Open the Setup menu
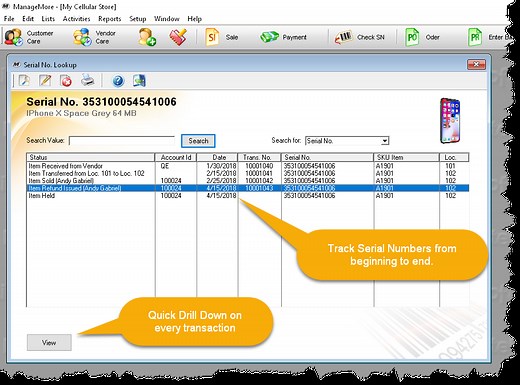This screenshot has height=385, width=520. 138,19
